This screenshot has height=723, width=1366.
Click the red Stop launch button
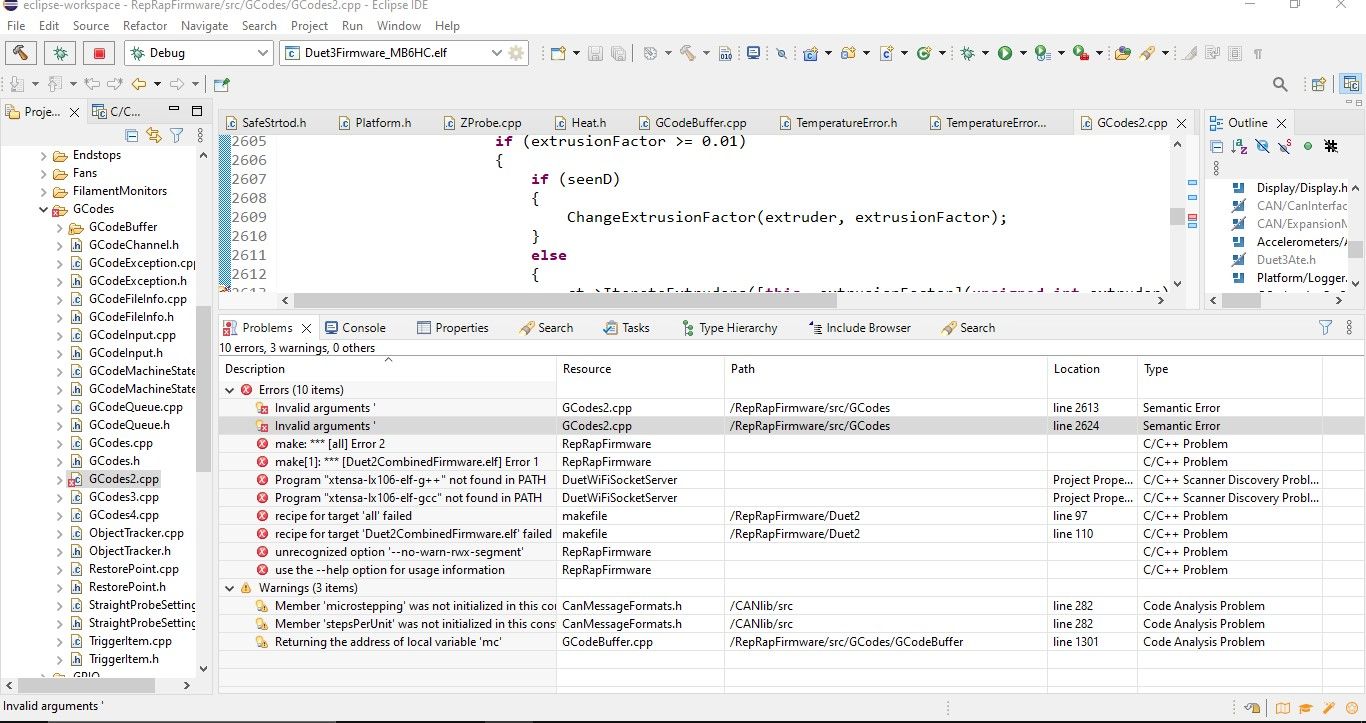99,53
